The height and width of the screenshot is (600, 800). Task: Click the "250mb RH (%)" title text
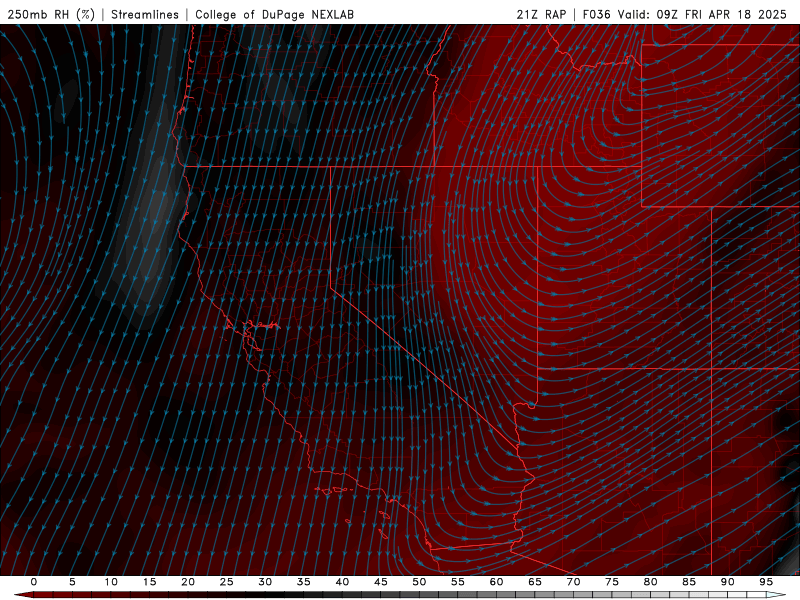click(x=51, y=14)
